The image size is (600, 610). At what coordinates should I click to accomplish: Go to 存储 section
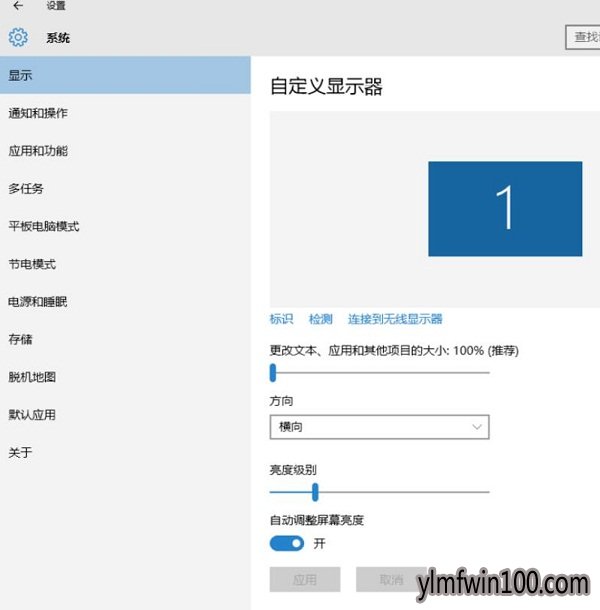[125, 339]
